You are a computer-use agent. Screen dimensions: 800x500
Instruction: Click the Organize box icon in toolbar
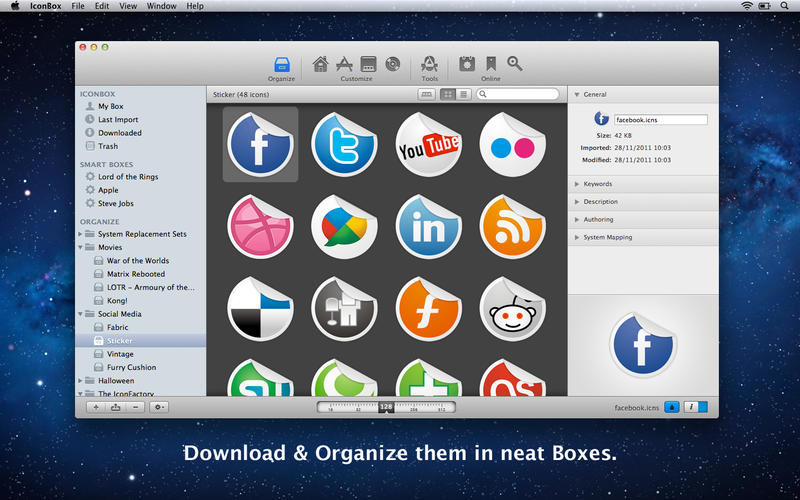[x=281, y=63]
